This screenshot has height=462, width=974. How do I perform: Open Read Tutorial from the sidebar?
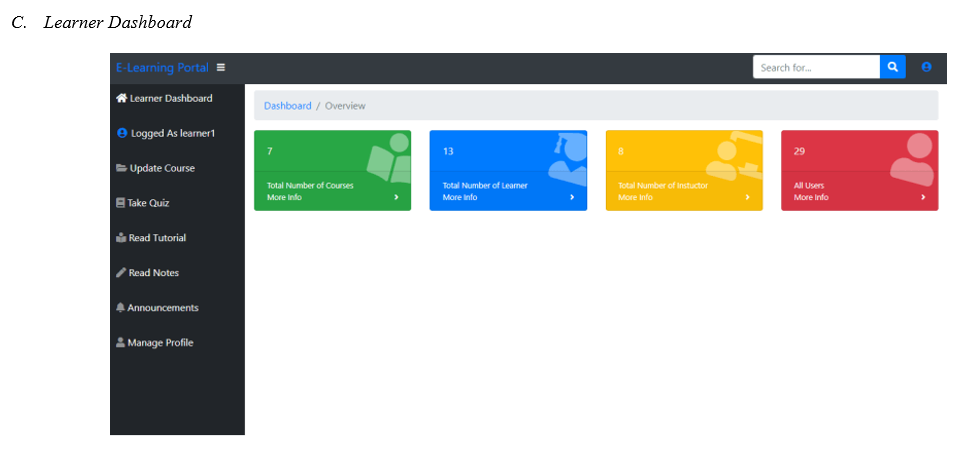pos(156,238)
